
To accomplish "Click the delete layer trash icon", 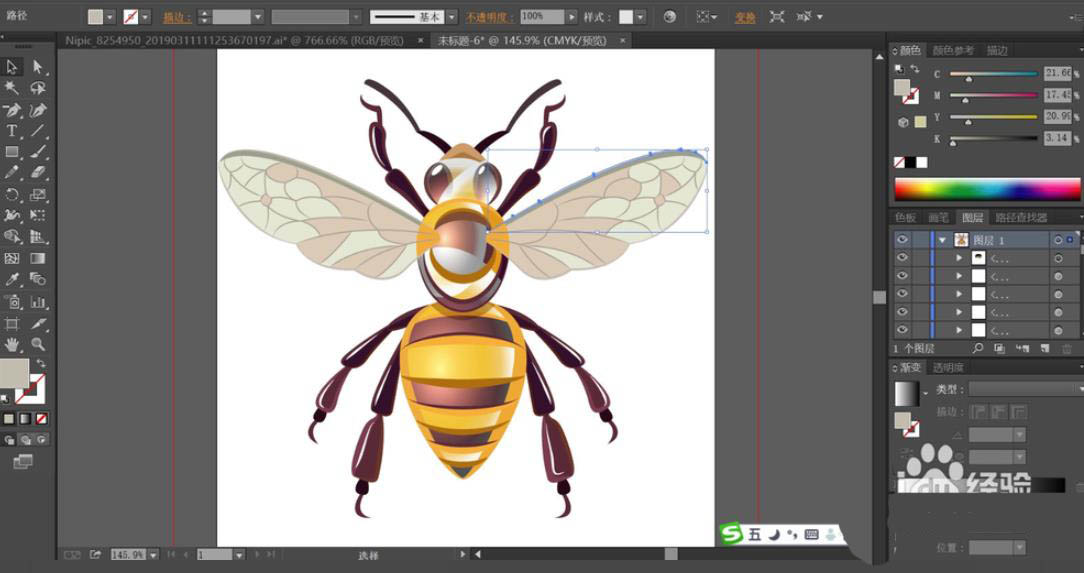I will pyautogui.click(x=1066, y=348).
